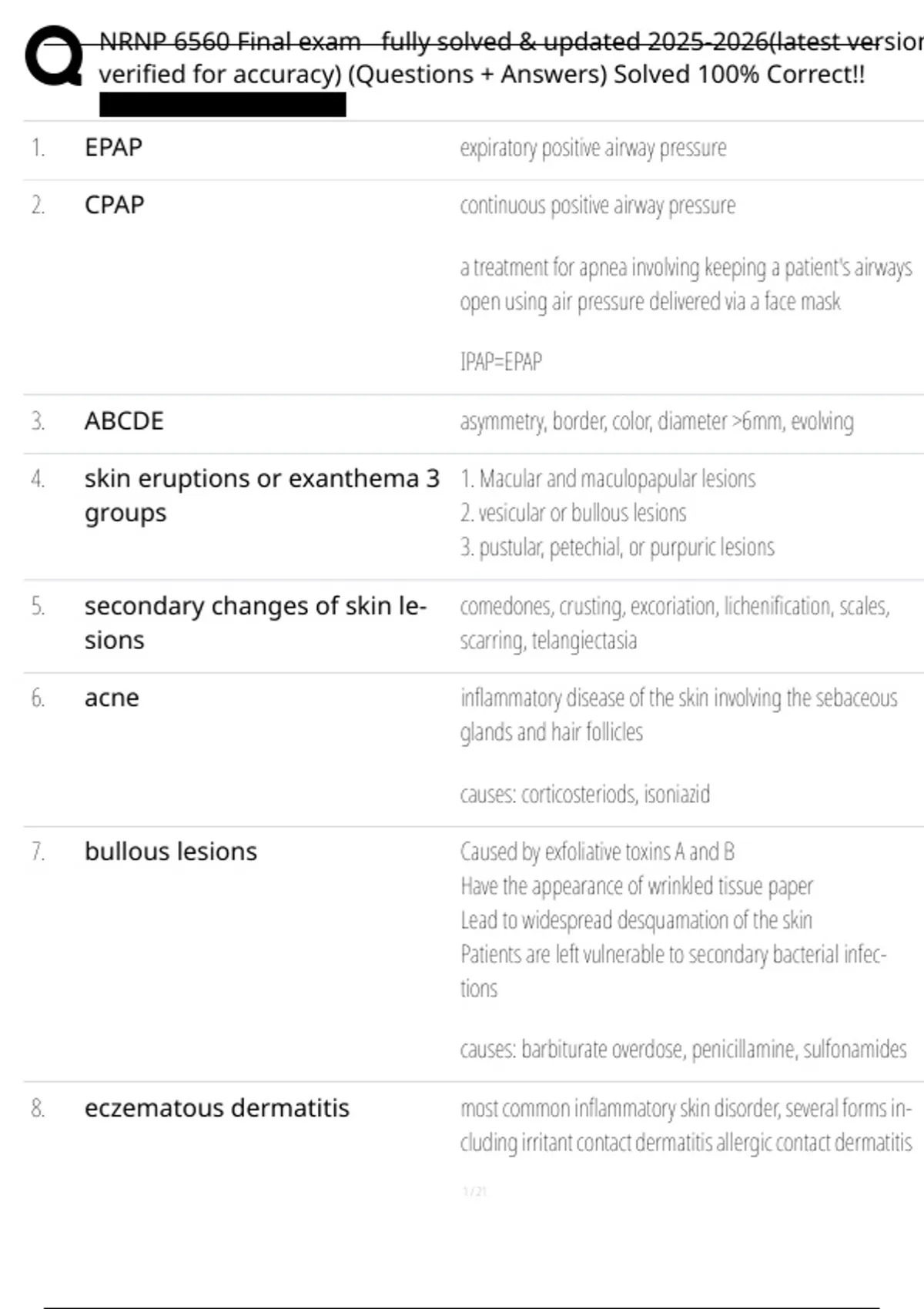Select the bullous lesions term
Screen dimensions: 924x1309
(x=171, y=852)
